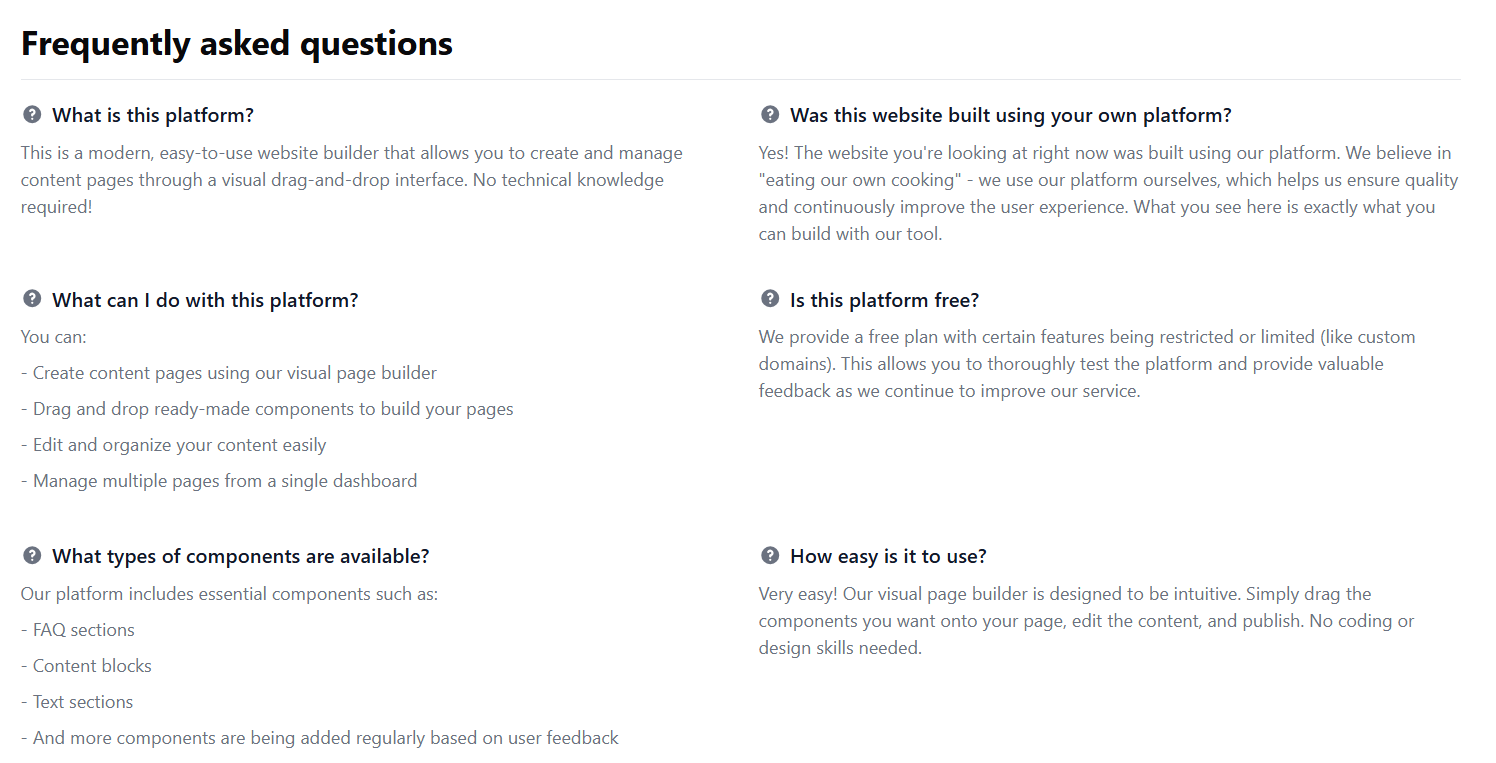
Task: Click the "FAQ sections" list item
Action: tap(78, 630)
